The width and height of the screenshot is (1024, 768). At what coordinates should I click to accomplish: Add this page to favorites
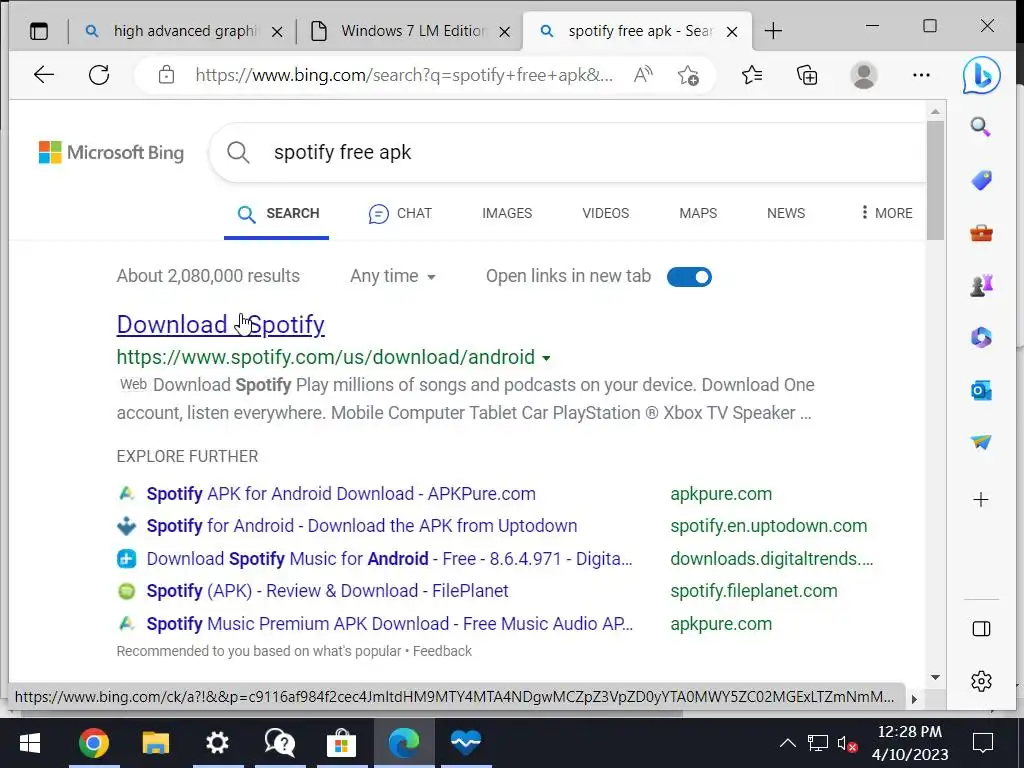pyautogui.click(x=688, y=75)
